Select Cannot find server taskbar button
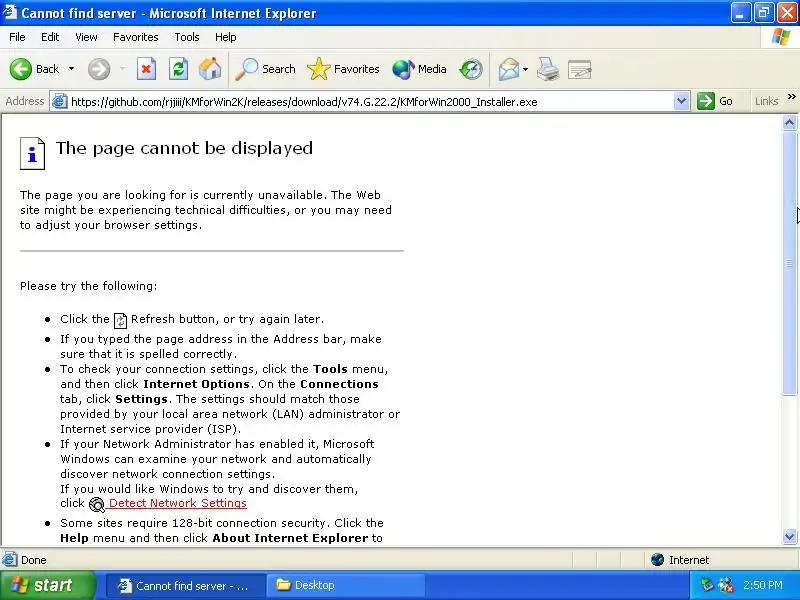Viewport: 800px width, 600px height. (186, 585)
